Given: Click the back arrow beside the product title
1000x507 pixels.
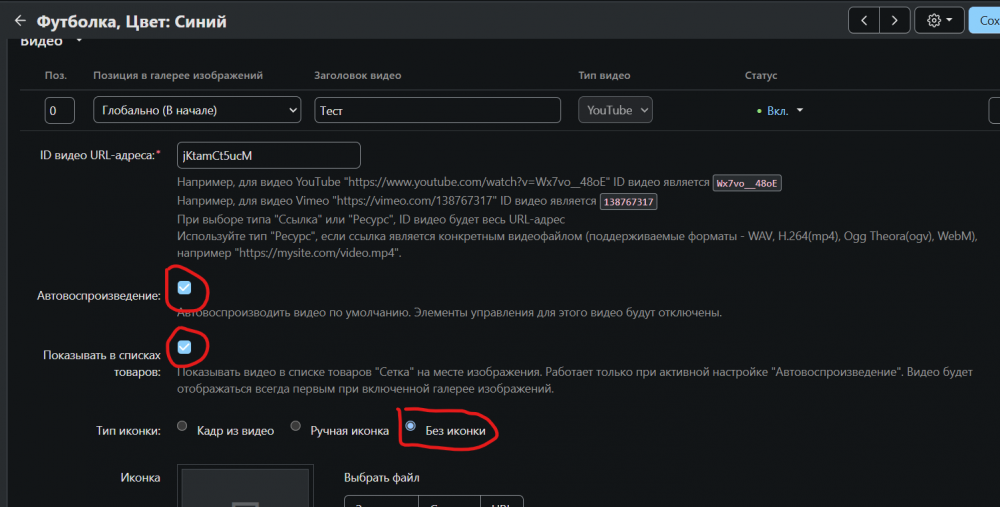Looking at the screenshot, I should (19, 20).
